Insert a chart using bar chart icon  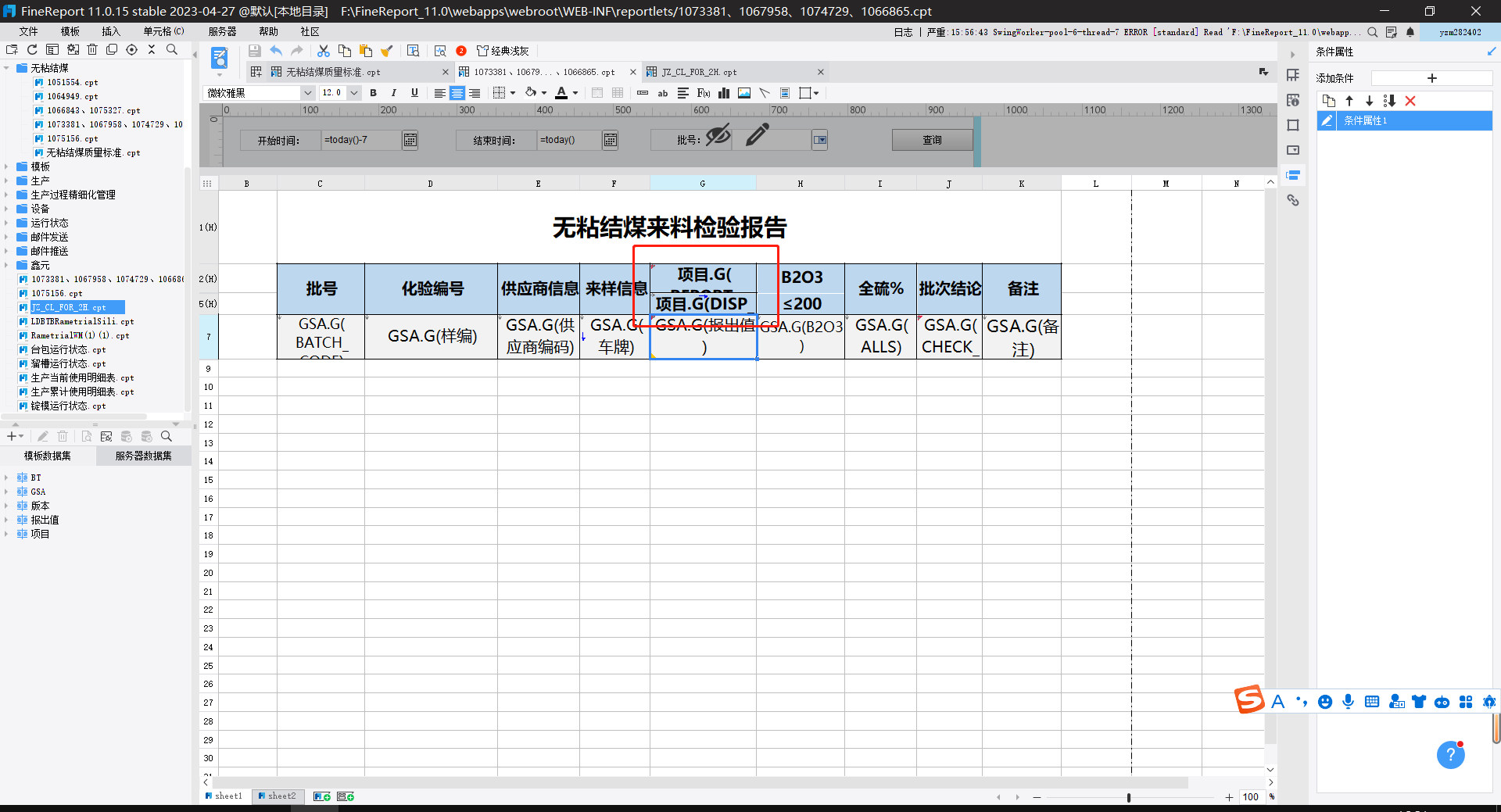724,93
